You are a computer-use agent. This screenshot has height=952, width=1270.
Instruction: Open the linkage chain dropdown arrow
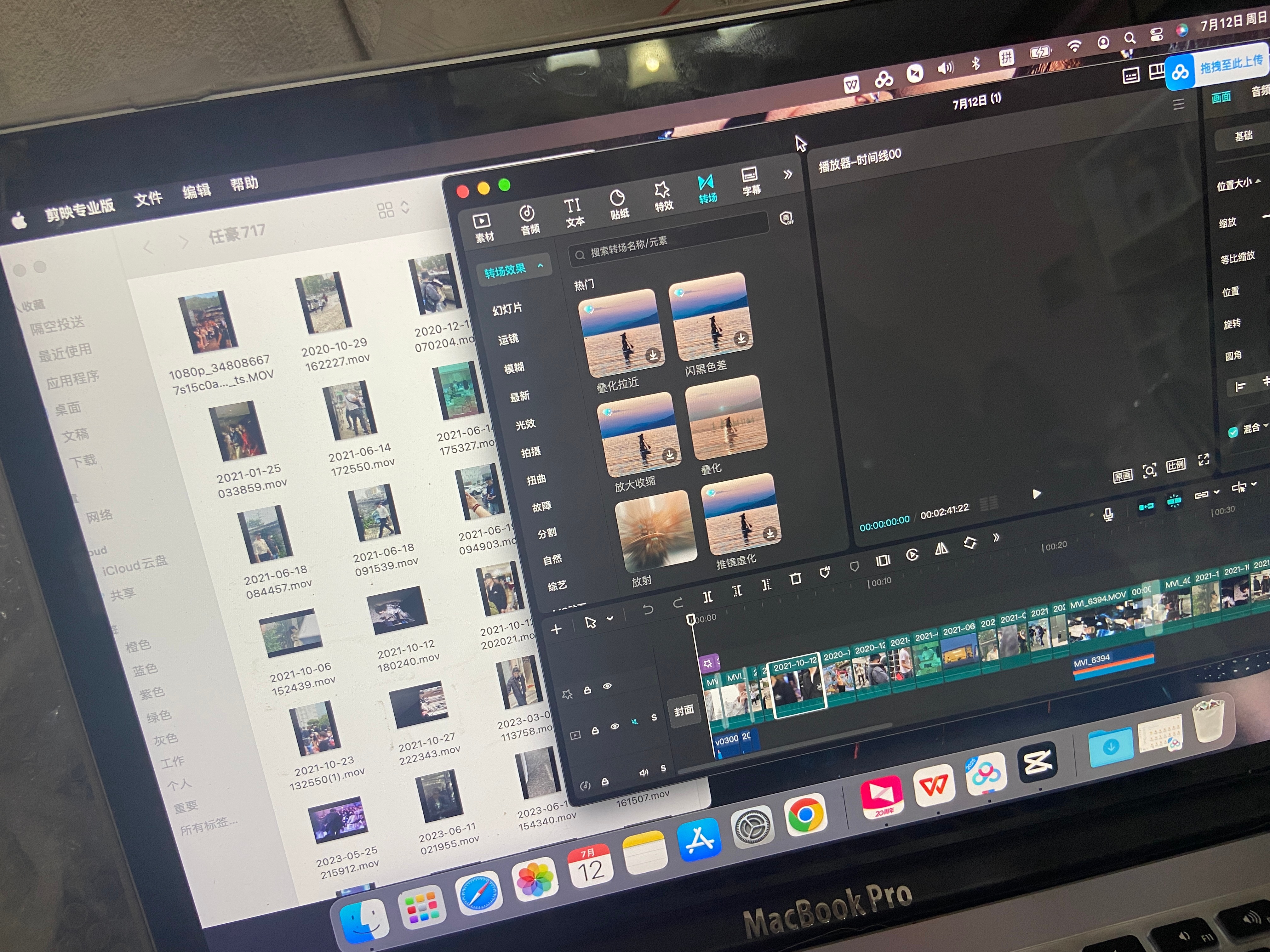(1216, 492)
